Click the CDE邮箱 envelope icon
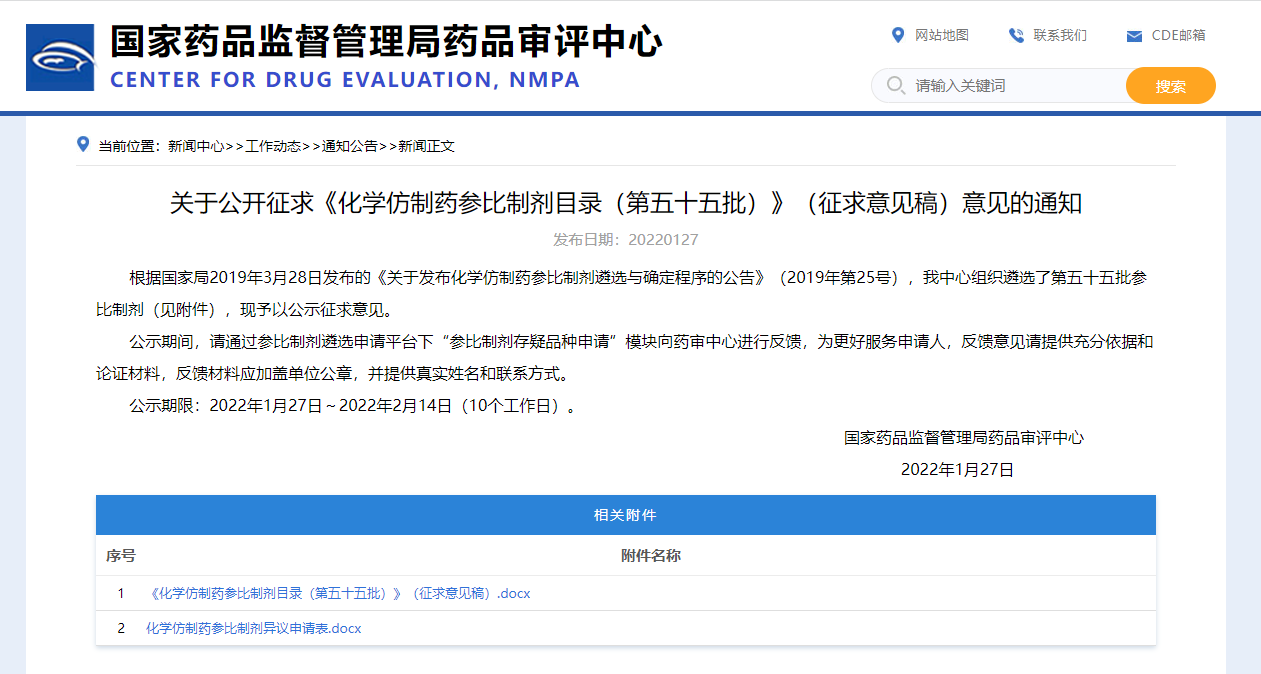 coord(1134,36)
